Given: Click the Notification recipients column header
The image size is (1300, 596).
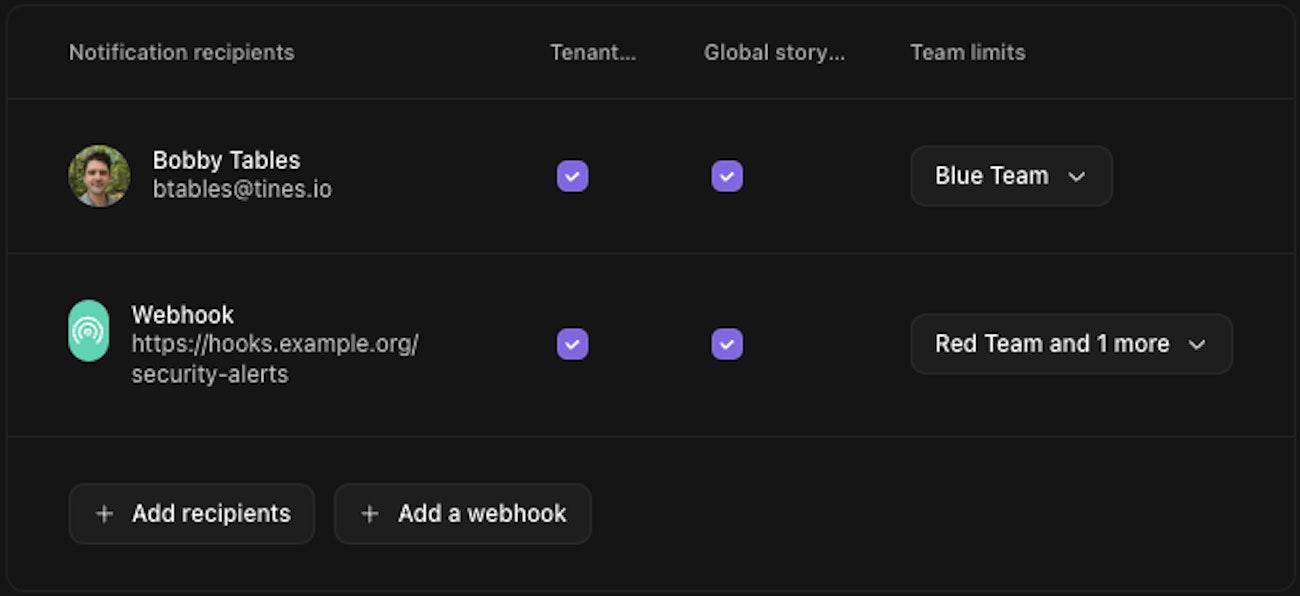Looking at the screenshot, I should coord(181,52).
